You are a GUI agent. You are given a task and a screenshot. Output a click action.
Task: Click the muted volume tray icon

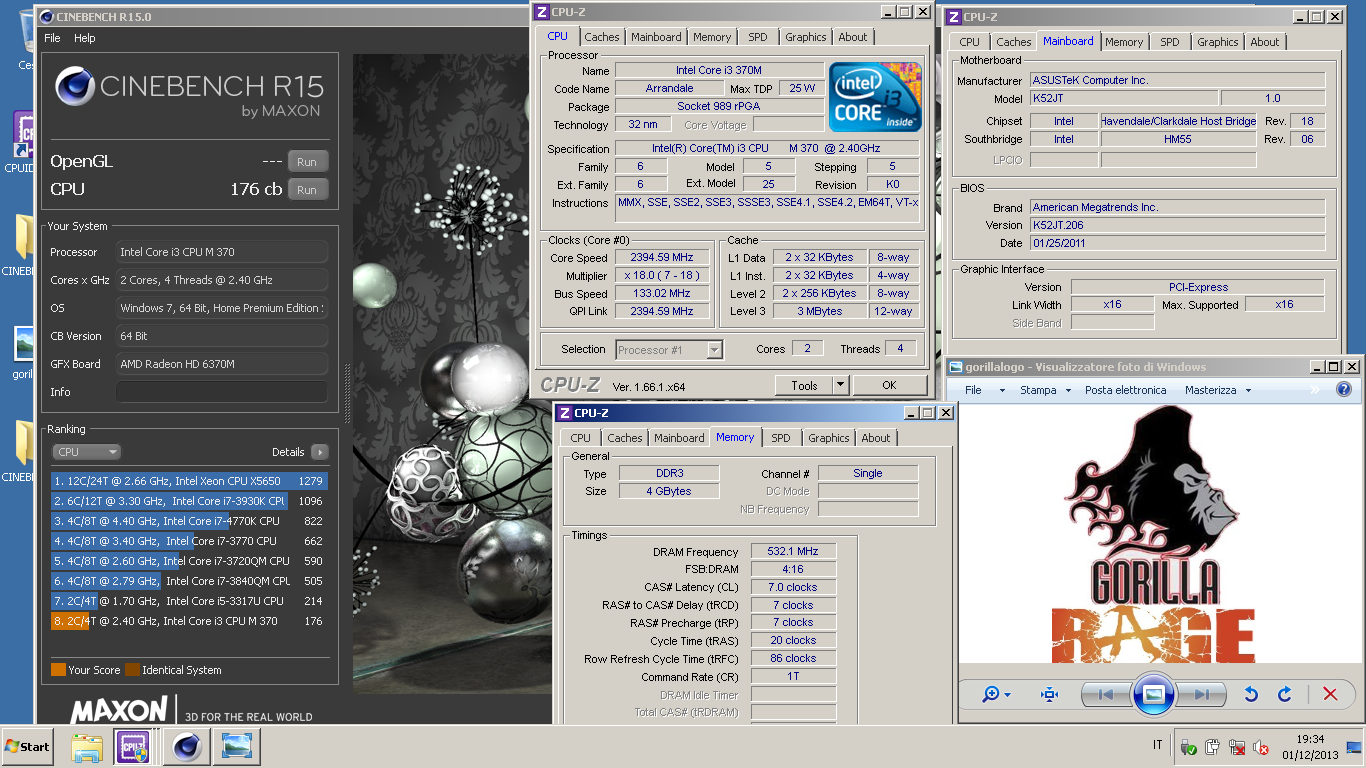(x=1261, y=747)
